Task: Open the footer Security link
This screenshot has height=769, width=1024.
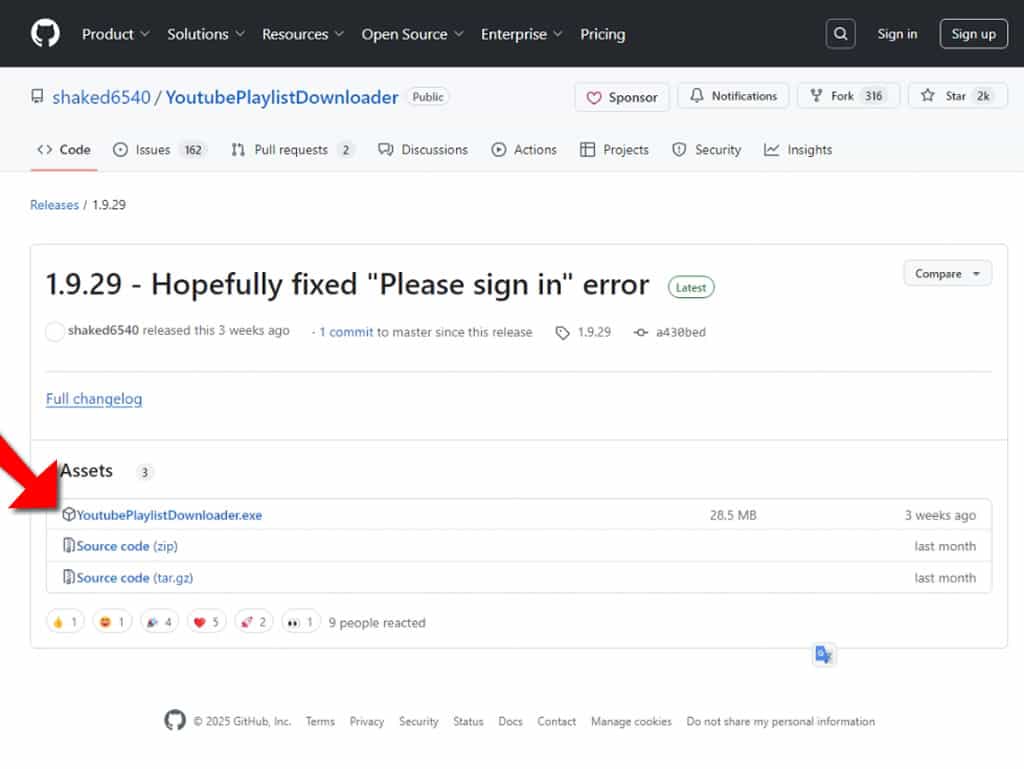Action: pos(419,721)
